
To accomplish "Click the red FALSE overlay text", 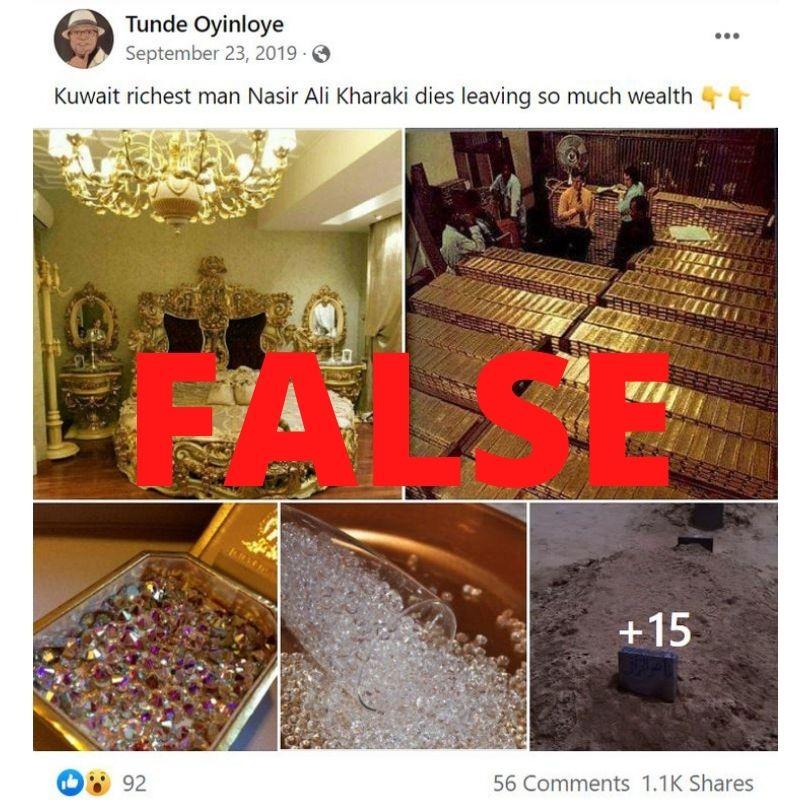I will [403, 418].
